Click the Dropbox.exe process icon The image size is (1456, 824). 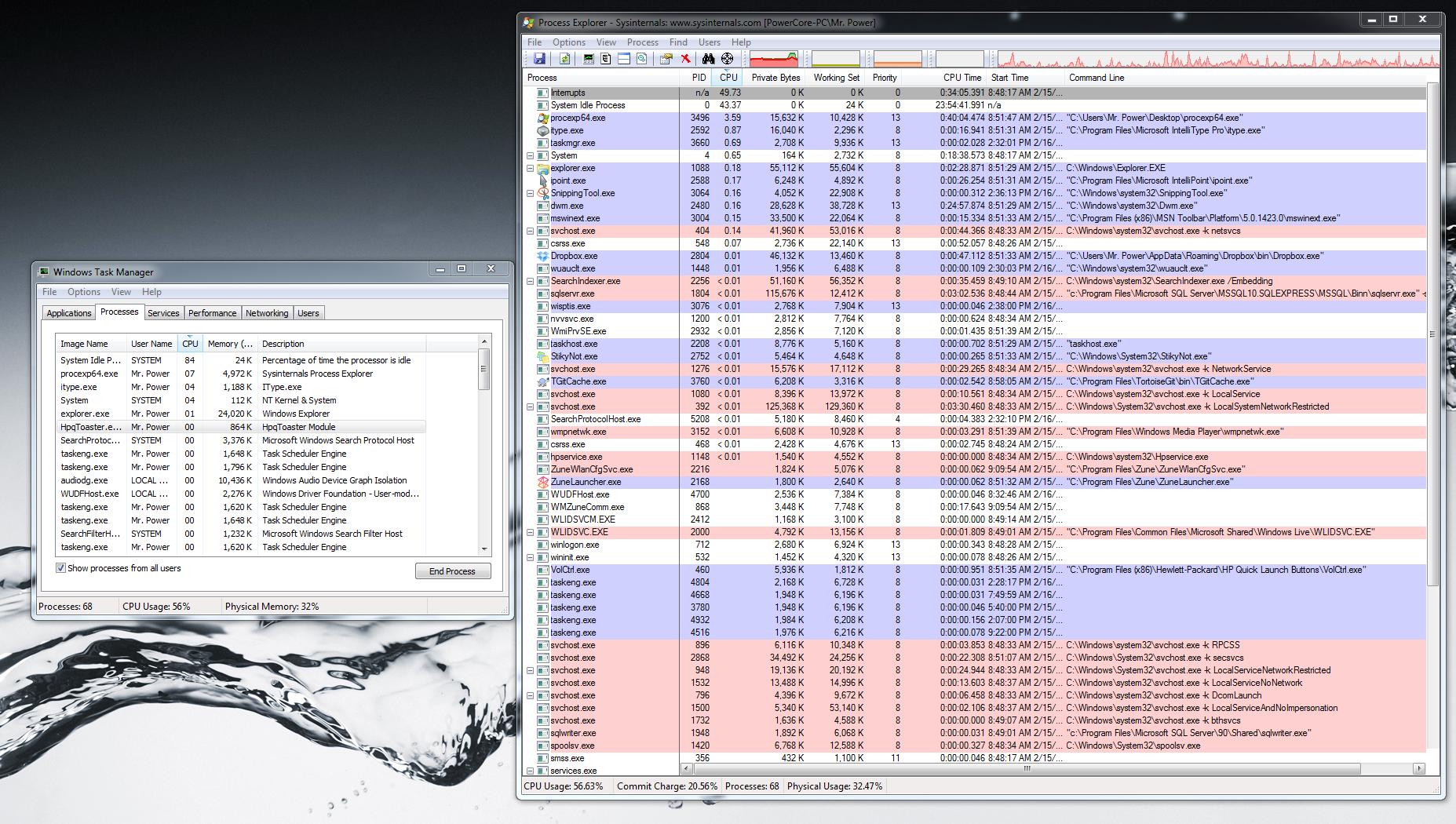click(542, 256)
